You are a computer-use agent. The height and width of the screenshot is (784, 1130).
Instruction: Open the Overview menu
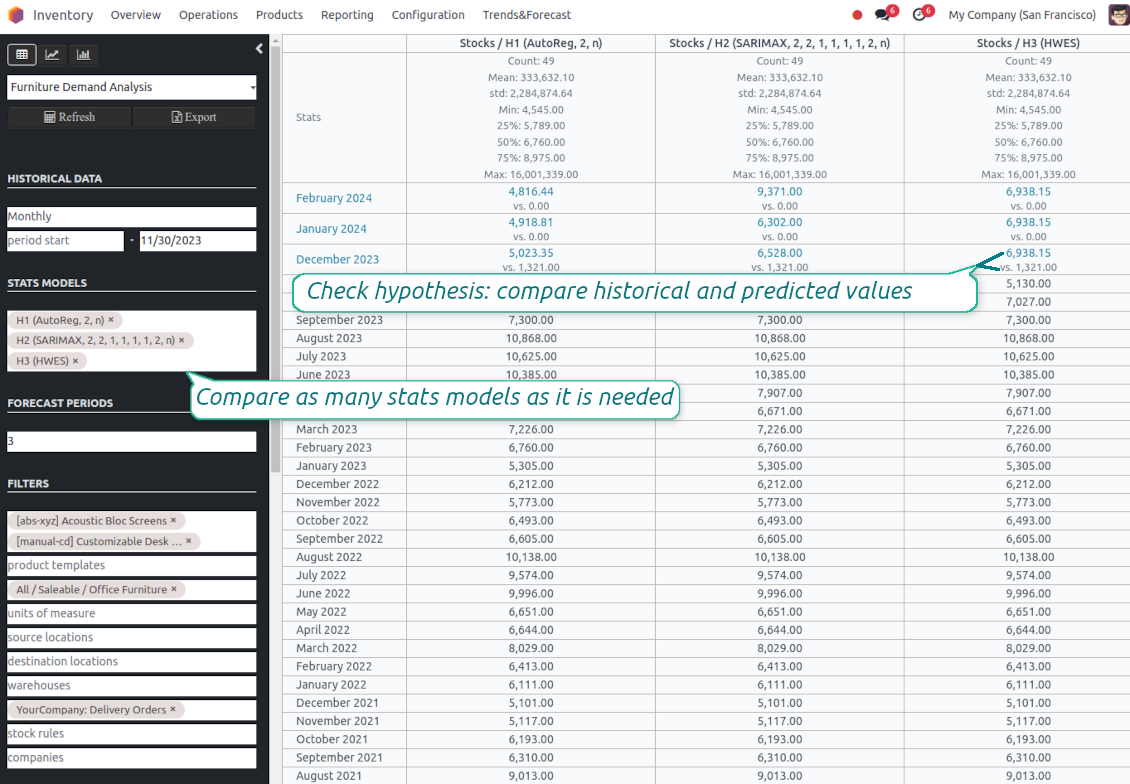pyautogui.click(x=135, y=15)
